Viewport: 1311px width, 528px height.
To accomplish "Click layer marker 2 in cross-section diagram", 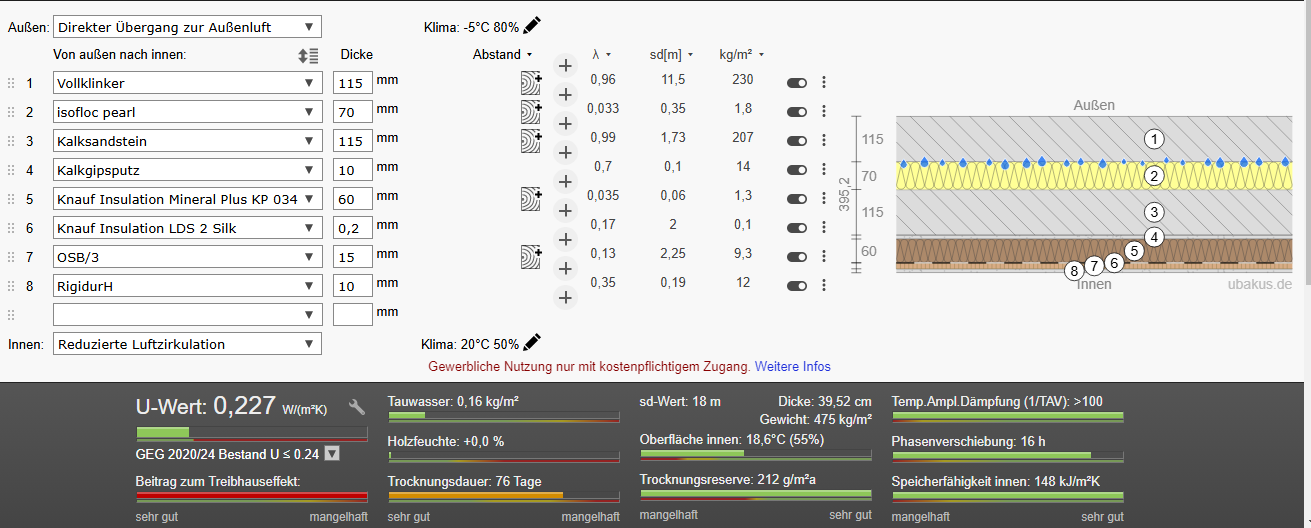I will pos(1154,177).
